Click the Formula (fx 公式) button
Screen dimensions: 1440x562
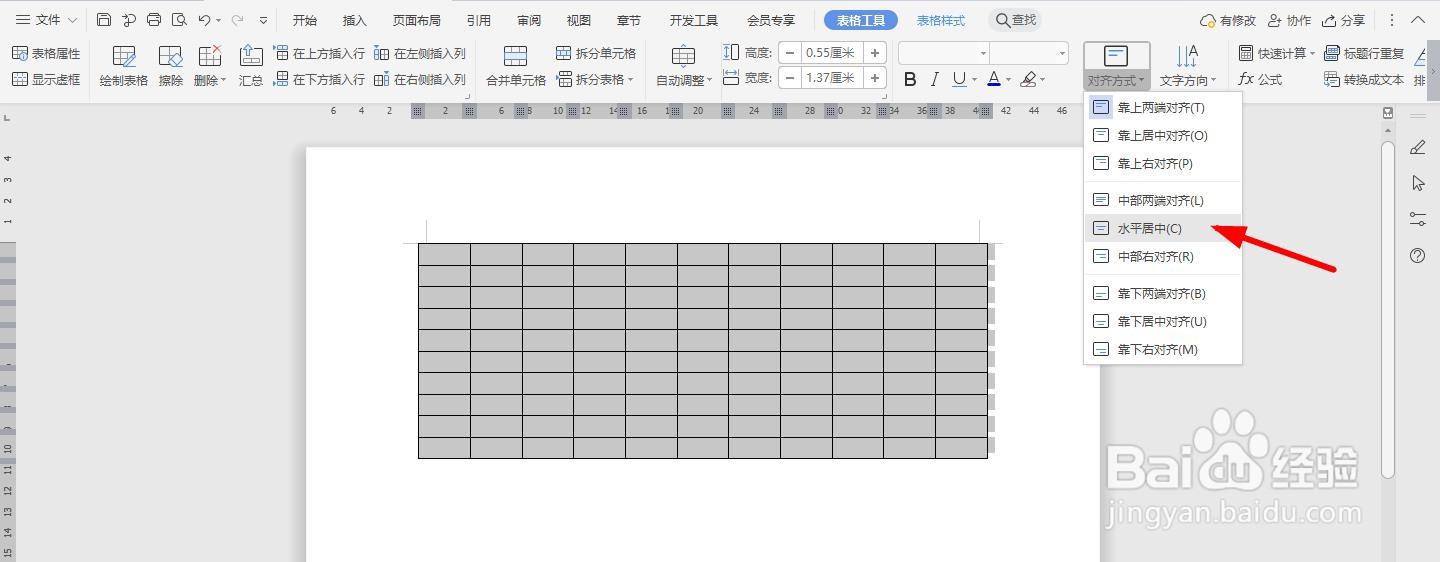(1260, 79)
